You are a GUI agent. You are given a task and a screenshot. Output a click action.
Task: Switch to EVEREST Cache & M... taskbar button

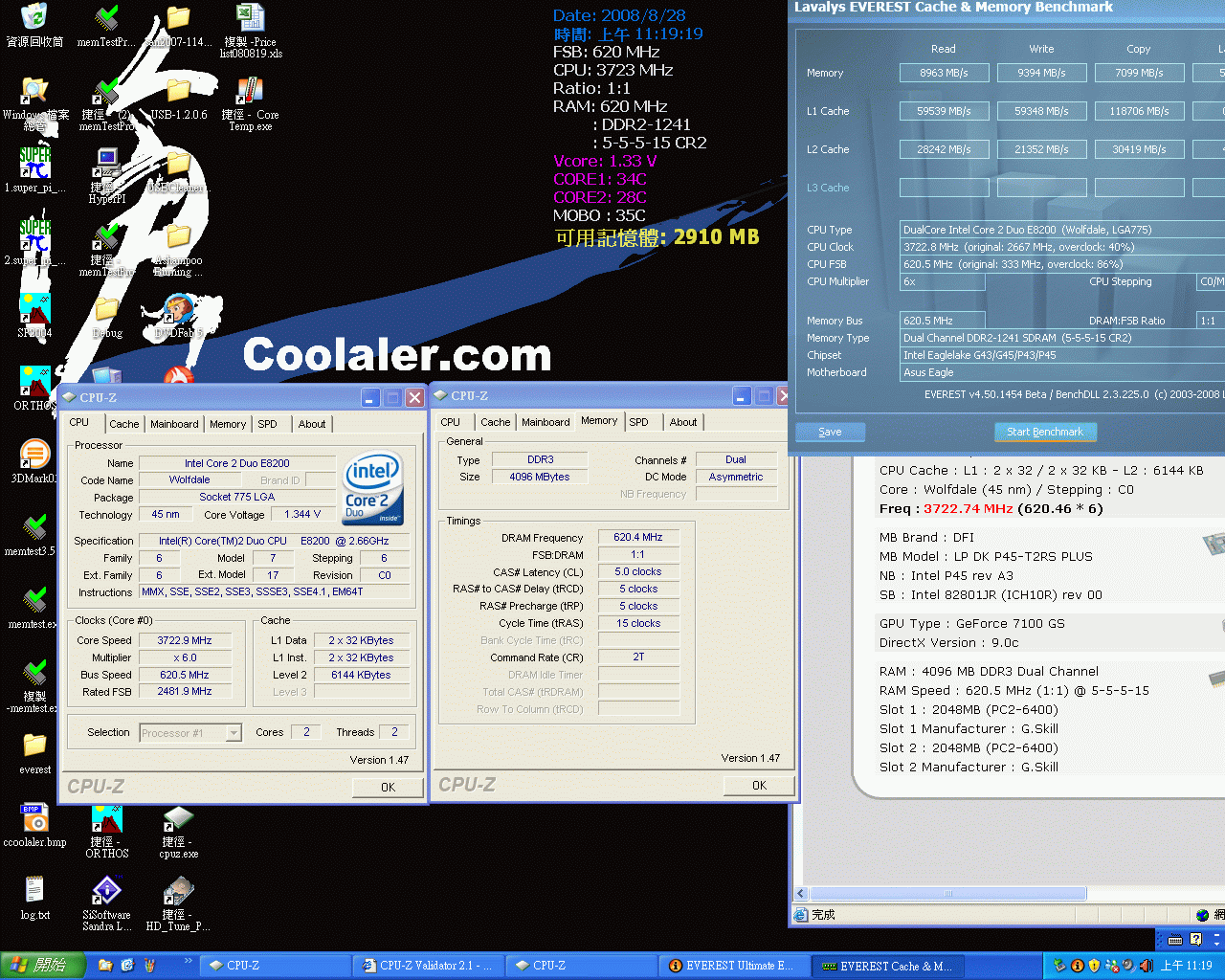coord(887,966)
